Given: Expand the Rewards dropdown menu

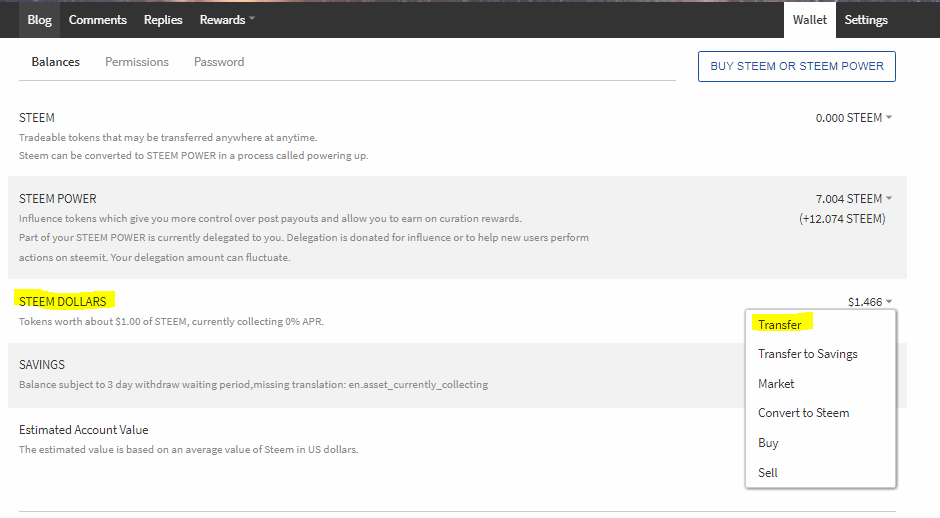Looking at the screenshot, I should coord(227,20).
